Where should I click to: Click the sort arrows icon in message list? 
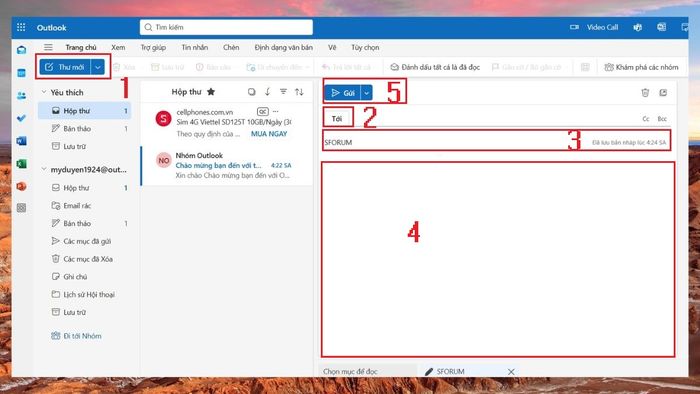(x=299, y=92)
